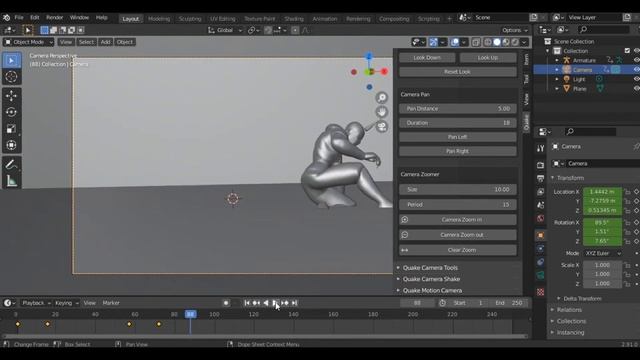Viewport: 640px width, 360px height.
Task: Select the Move tool
Action: tap(11, 96)
